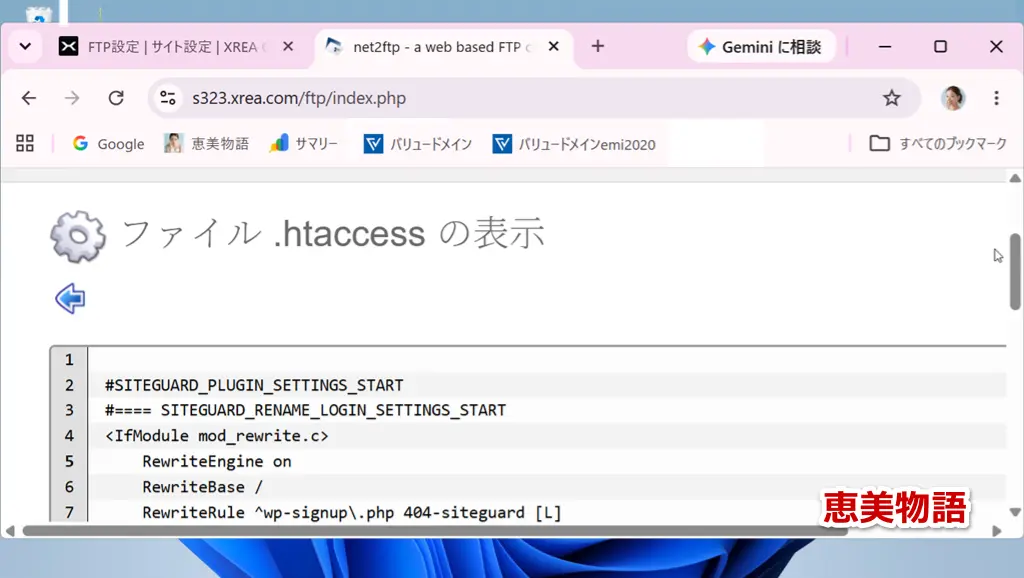
Task: Maximize the browser window
Action: pyautogui.click(x=940, y=46)
